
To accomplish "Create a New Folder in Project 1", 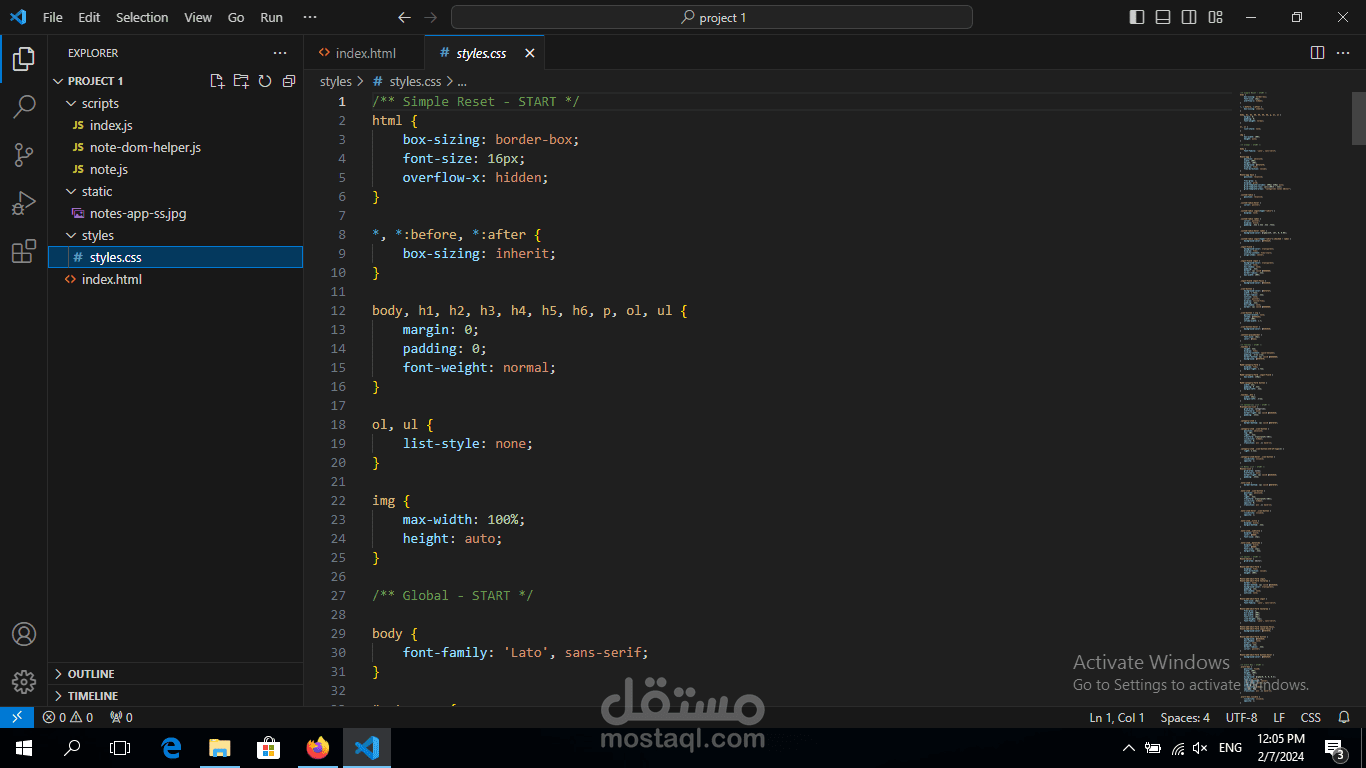I will pyautogui.click(x=241, y=81).
